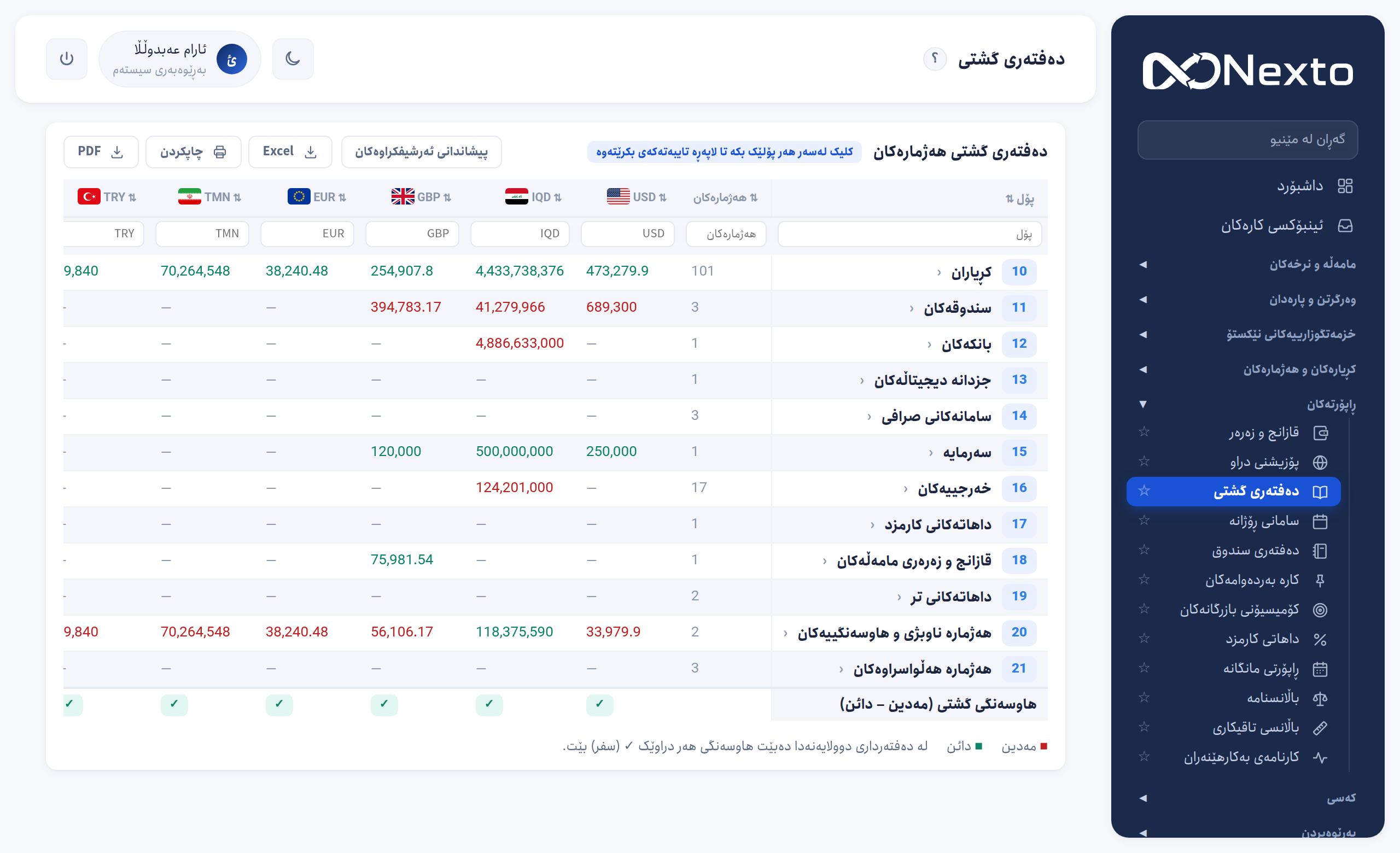
Task: Export table to Excel
Action: click(290, 151)
